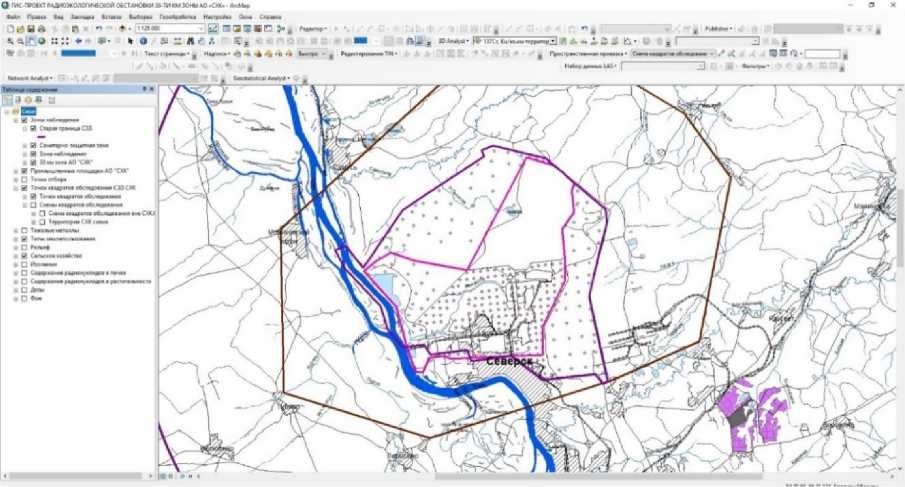This screenshot has height=487, width=905.
Task: Open the Editor toolbar icon
Action: coord(213,28)
